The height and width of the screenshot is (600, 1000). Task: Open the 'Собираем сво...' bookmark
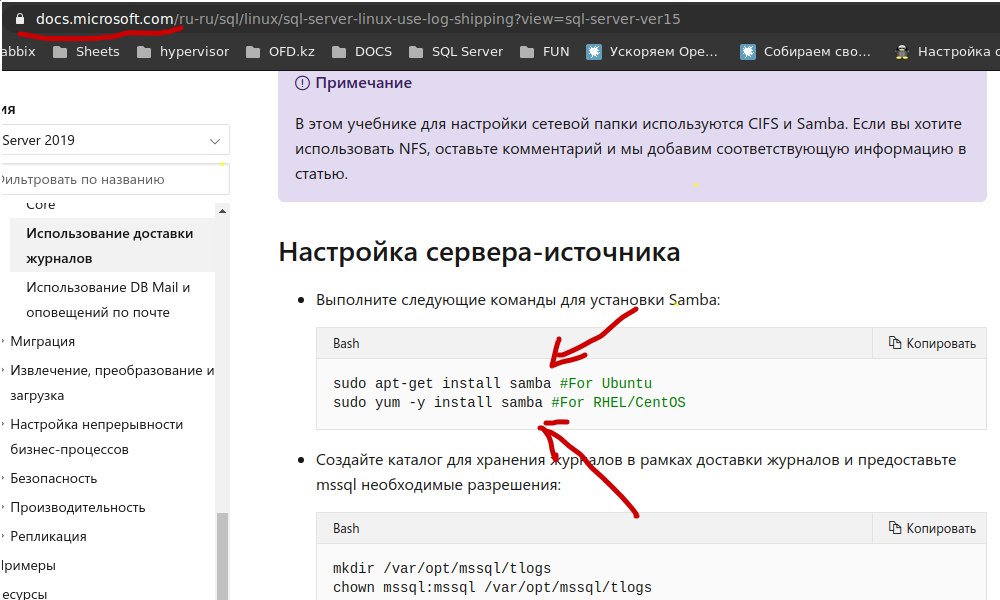[805, 52]
